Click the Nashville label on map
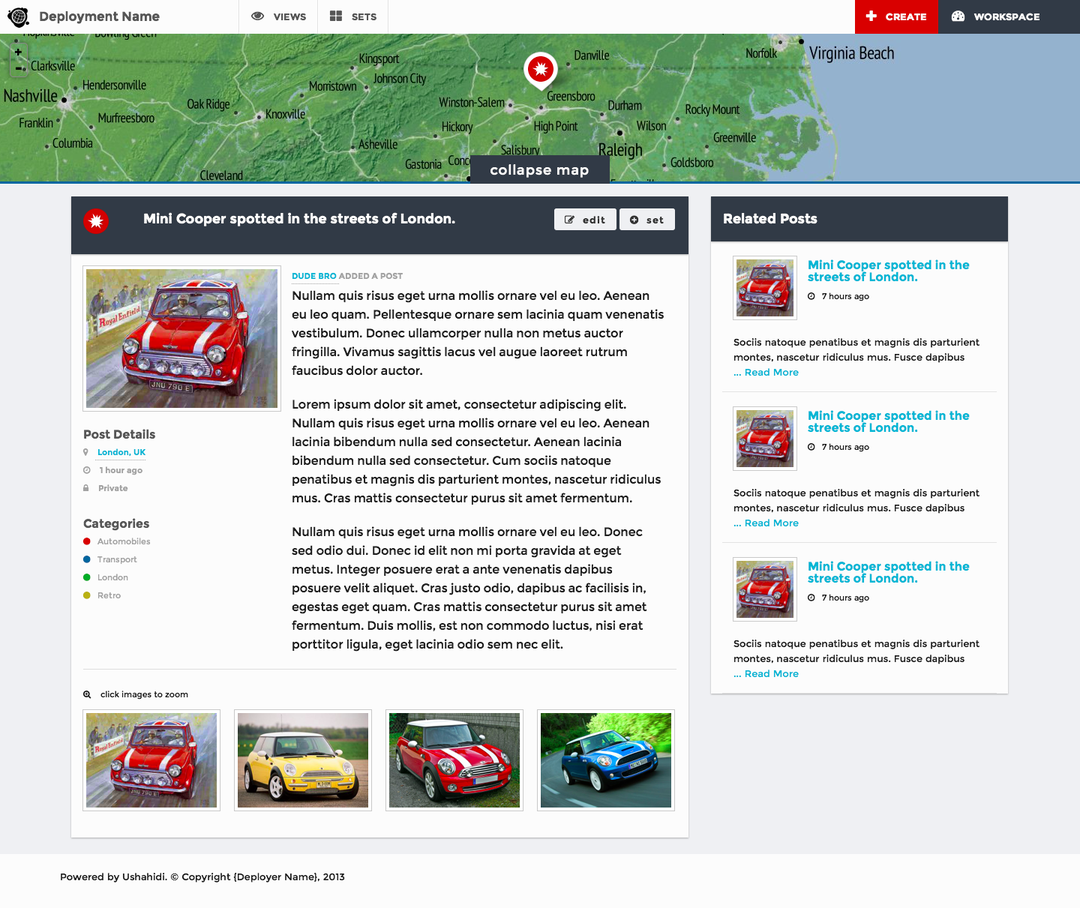Image resolution: width=1080 pixels, height=908 pixels. (x=30, y=96)
